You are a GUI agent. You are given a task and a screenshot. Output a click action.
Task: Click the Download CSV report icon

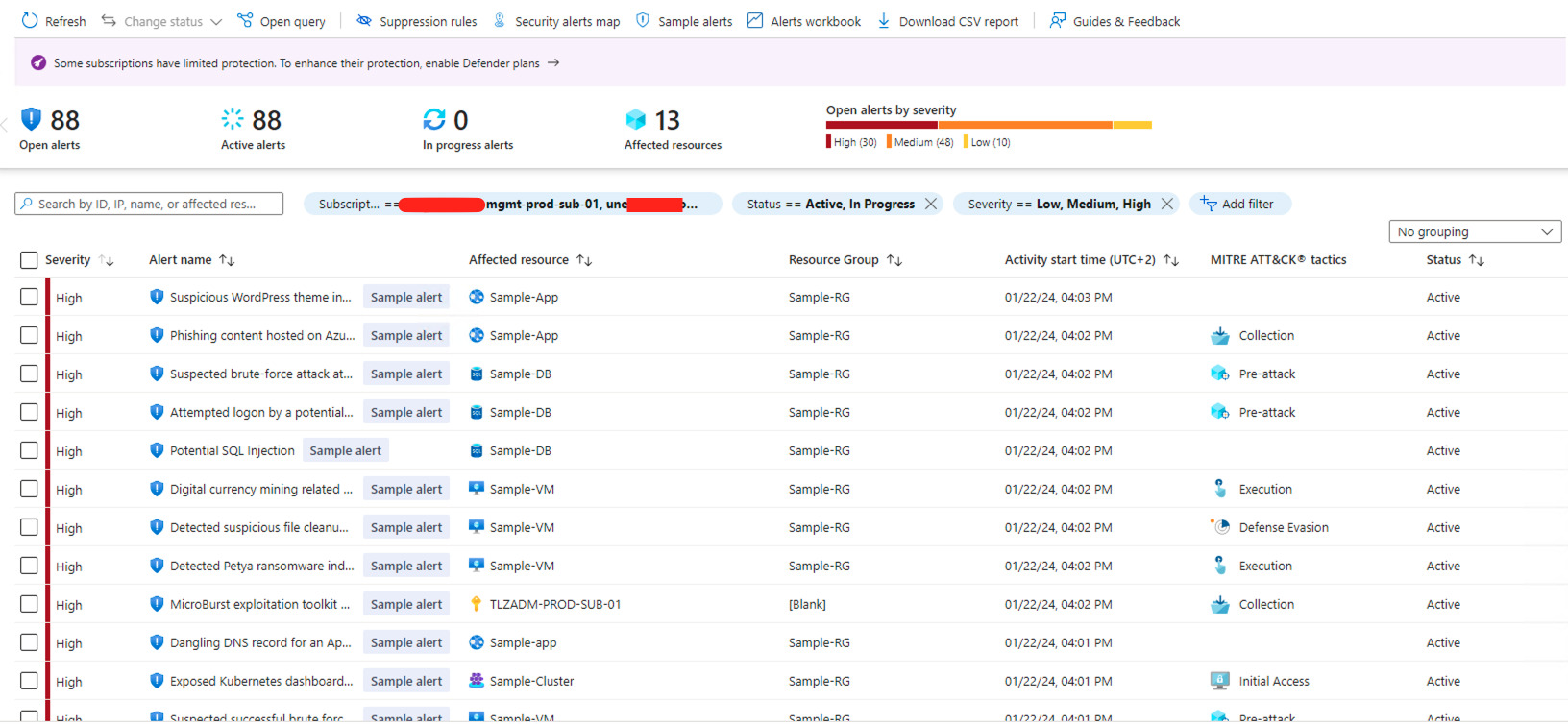884,21
